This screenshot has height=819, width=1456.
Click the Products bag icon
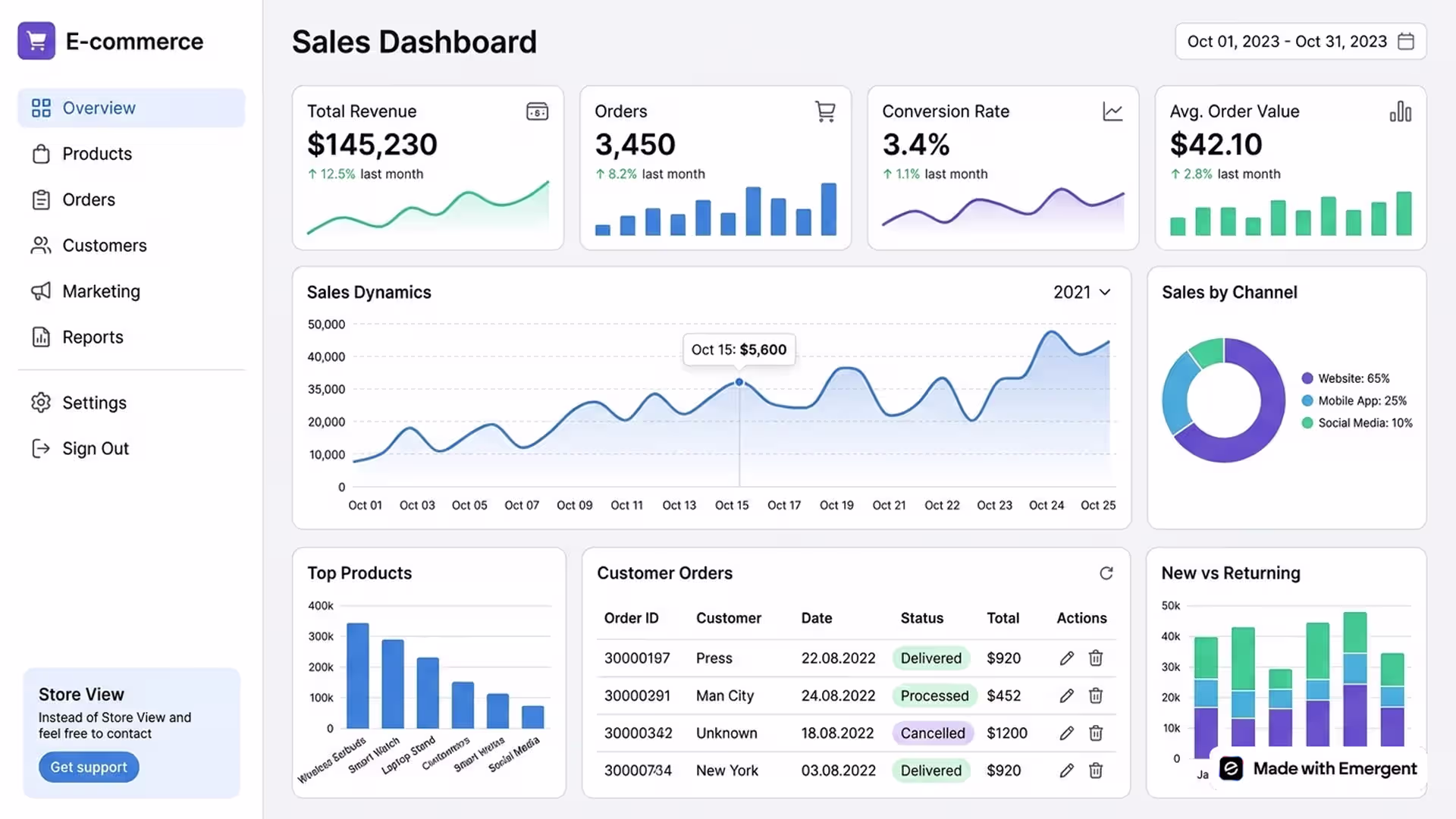click(41, 154)
